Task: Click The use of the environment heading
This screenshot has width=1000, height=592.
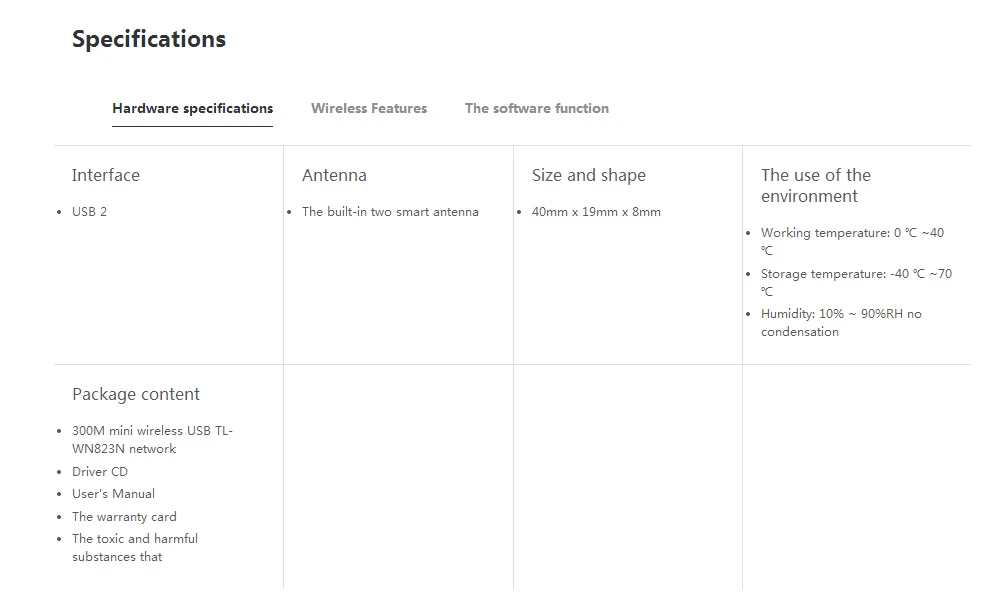Action: coord(816,185)
